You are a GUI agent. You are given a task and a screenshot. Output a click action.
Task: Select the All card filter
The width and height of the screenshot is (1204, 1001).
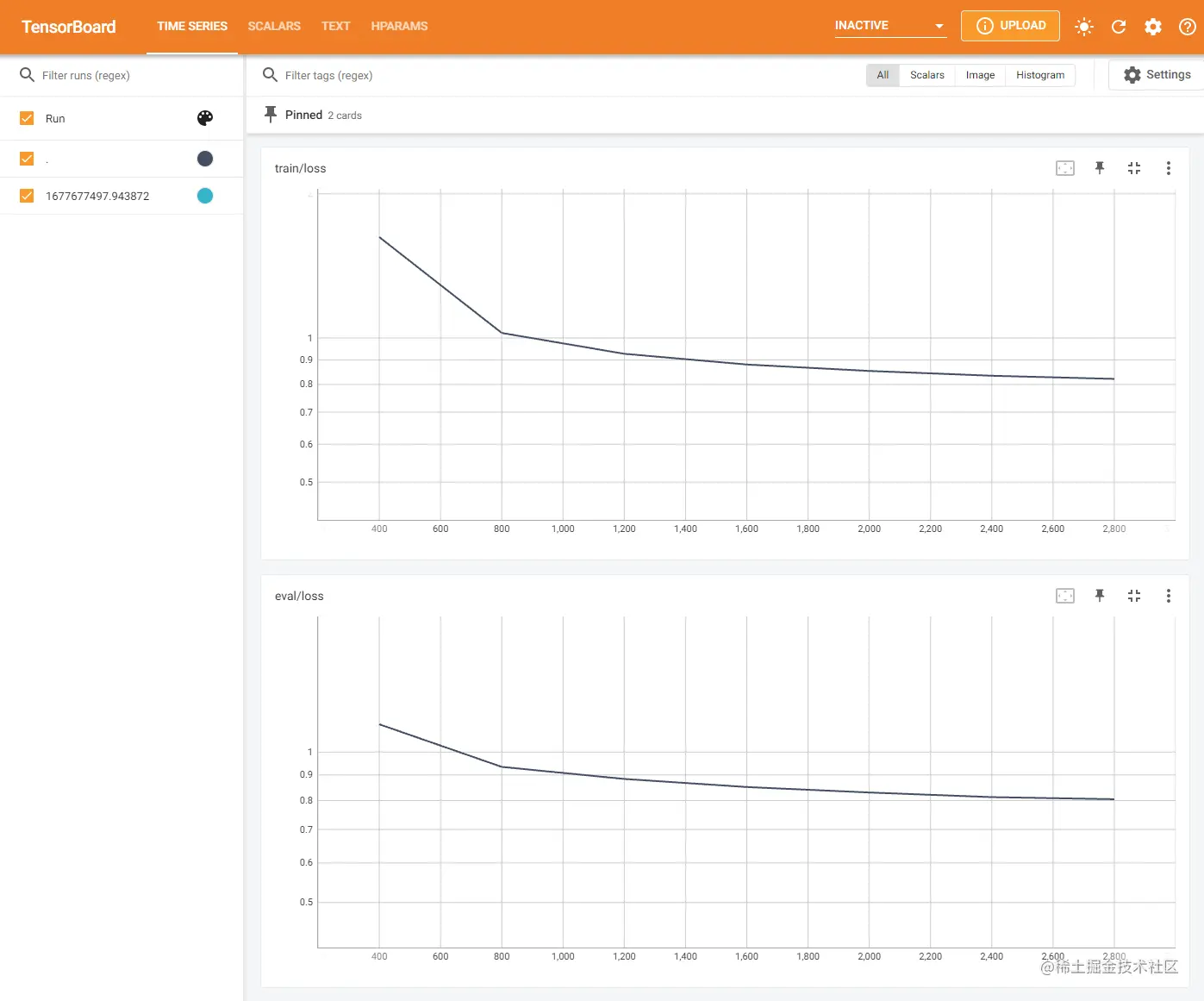click(x=883, y=75)
